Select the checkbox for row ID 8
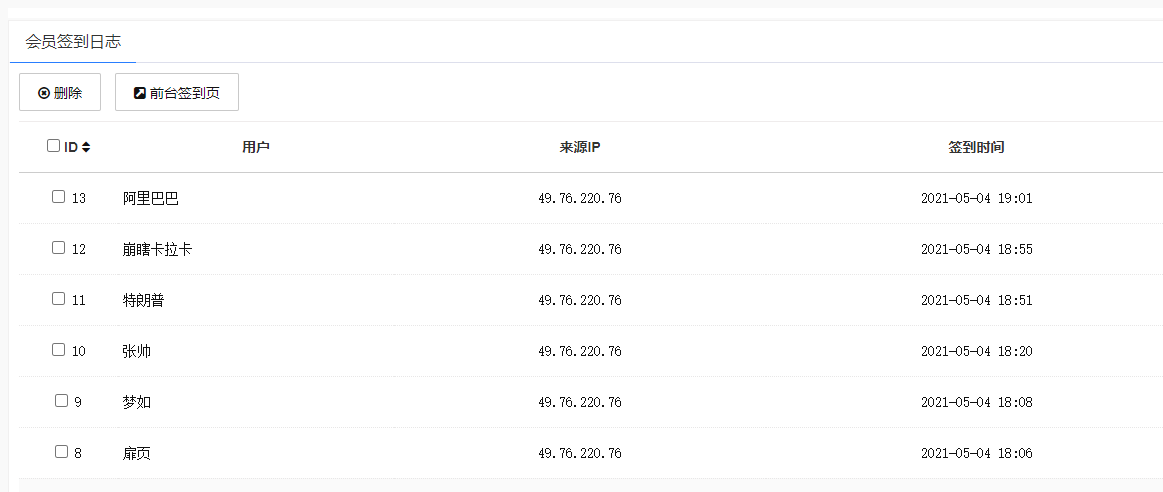Image resolution: width=1163 pixels, height=492 pixels. tap(61, 452)
